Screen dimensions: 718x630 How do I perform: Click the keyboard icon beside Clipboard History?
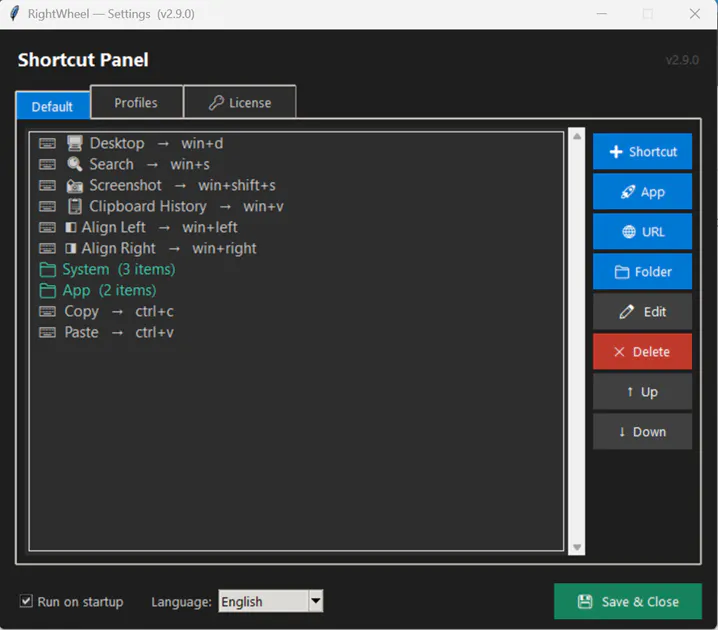[x=47, y=206]
